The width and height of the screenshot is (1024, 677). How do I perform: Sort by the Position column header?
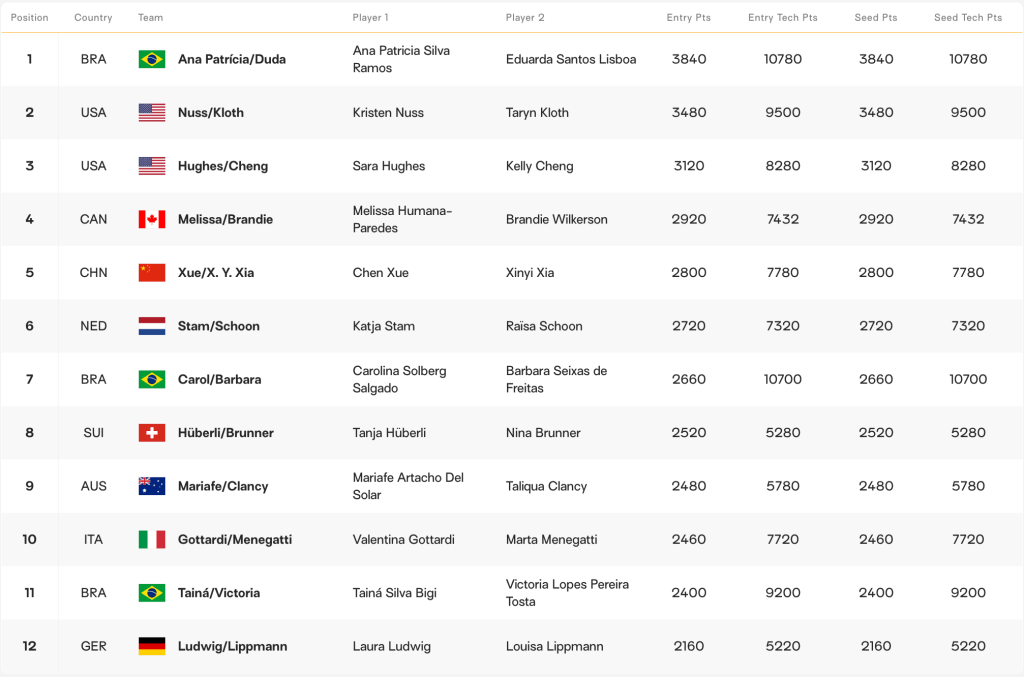pos(30,18)
